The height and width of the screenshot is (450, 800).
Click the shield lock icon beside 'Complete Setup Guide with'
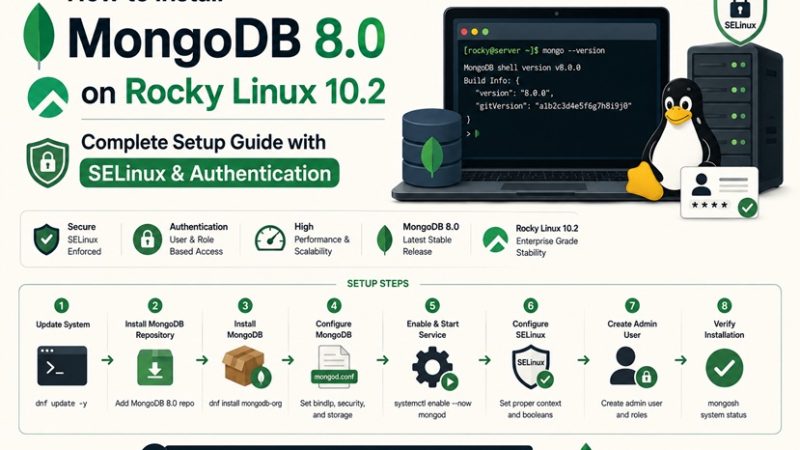47,163
